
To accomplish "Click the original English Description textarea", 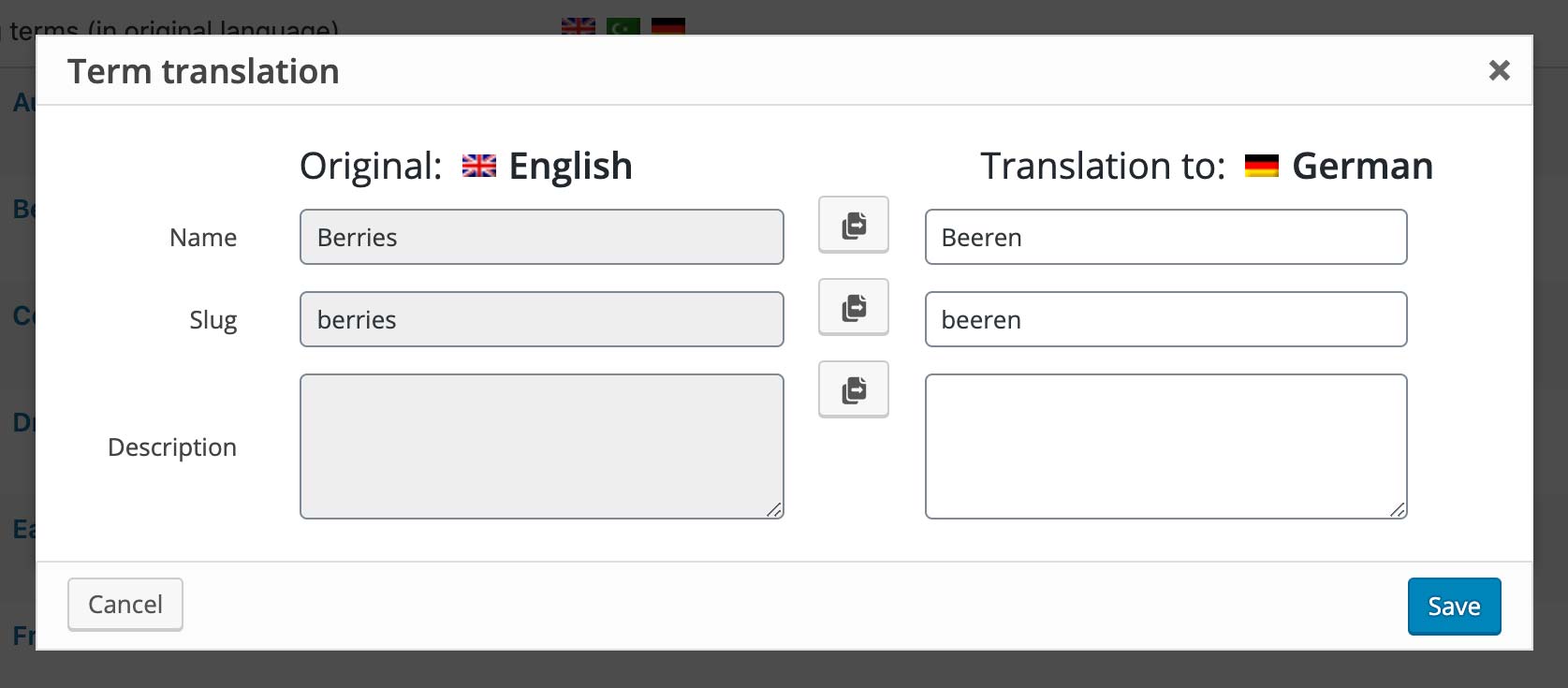I will click(541, 446).
